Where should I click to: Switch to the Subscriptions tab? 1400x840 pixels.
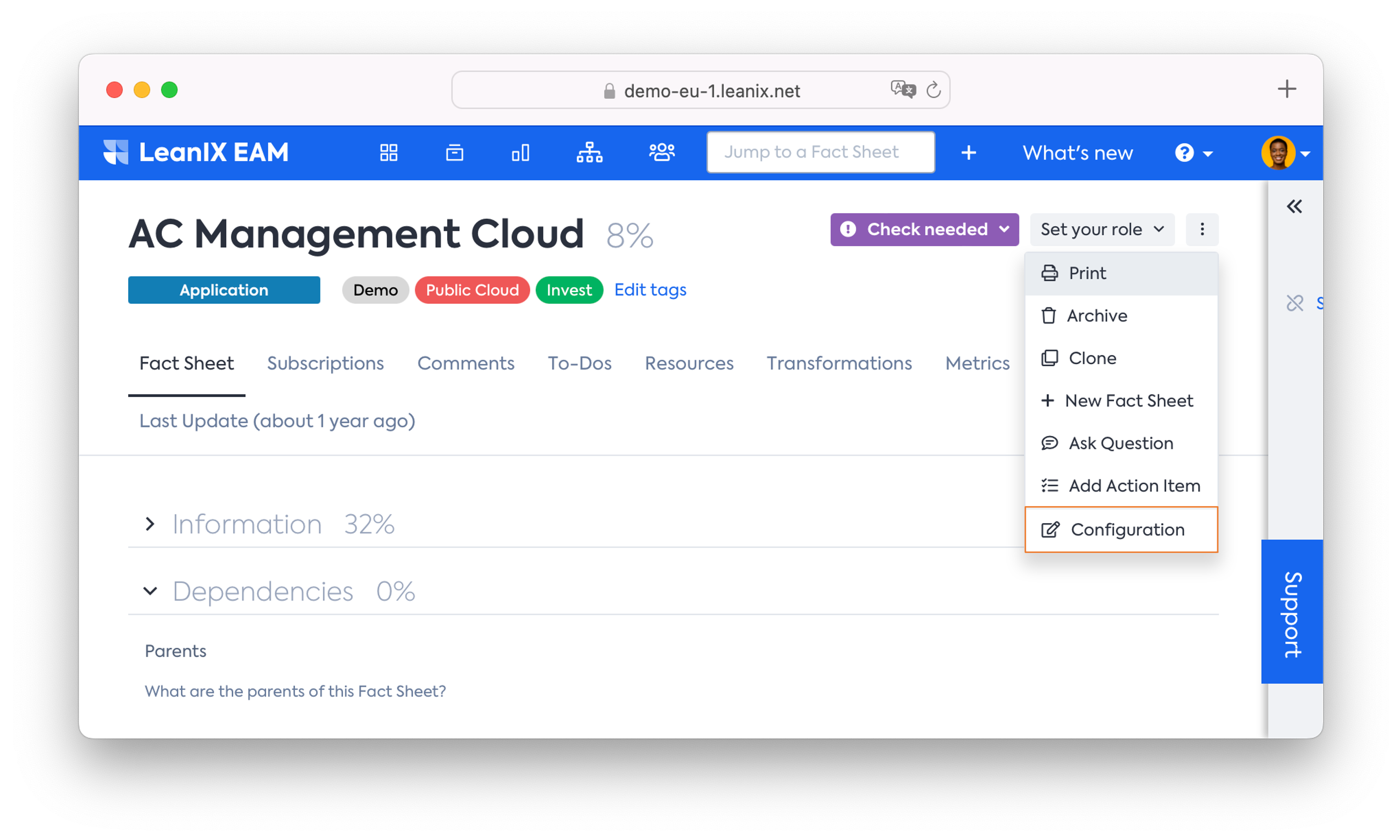point(325,363)
